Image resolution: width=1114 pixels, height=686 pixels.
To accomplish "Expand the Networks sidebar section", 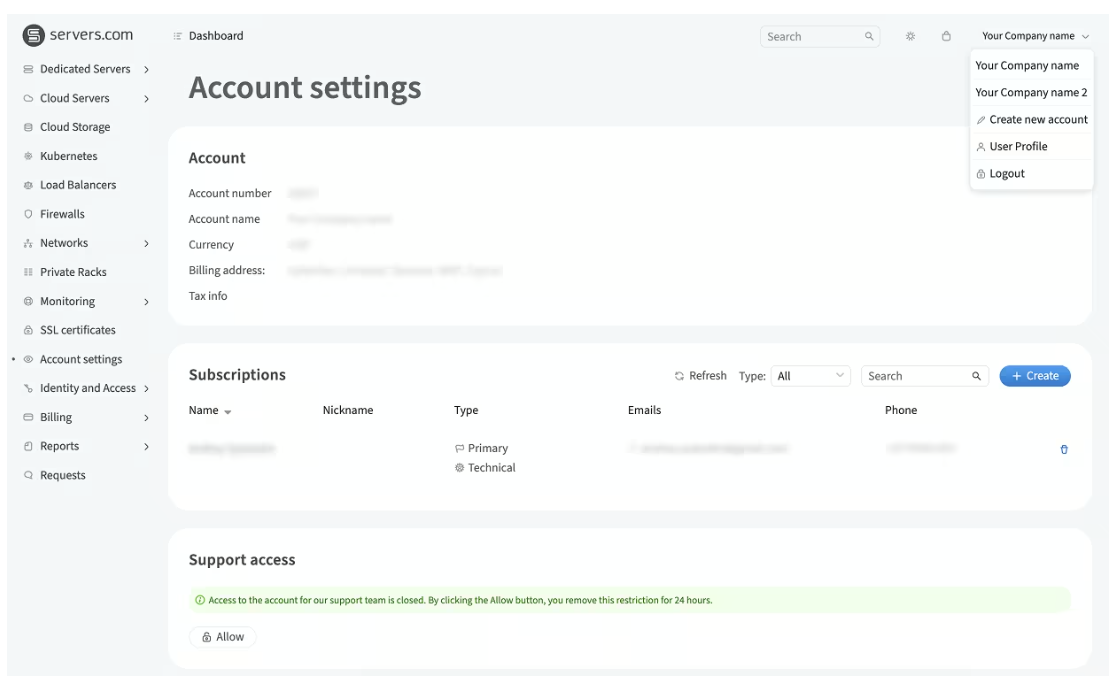I will point(146,243).
